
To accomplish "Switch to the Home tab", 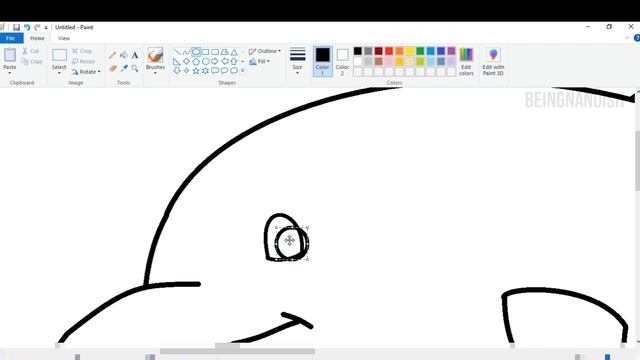I will [x=37, y=38].
